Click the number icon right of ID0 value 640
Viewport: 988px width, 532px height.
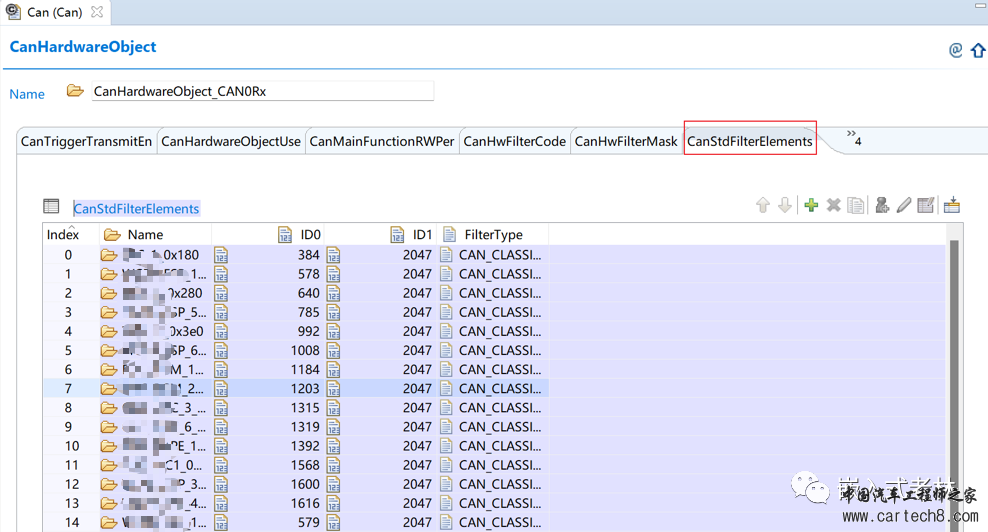tap(333, 293)
